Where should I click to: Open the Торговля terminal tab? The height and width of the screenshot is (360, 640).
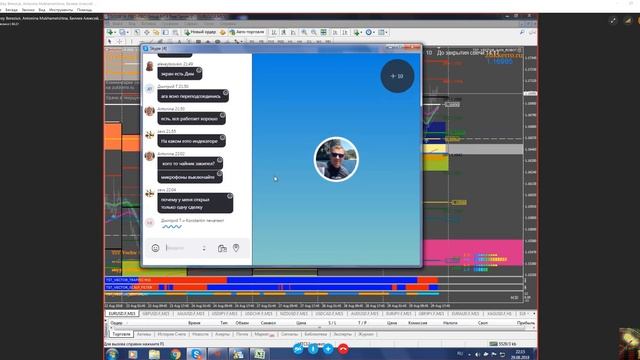[121, 334]
